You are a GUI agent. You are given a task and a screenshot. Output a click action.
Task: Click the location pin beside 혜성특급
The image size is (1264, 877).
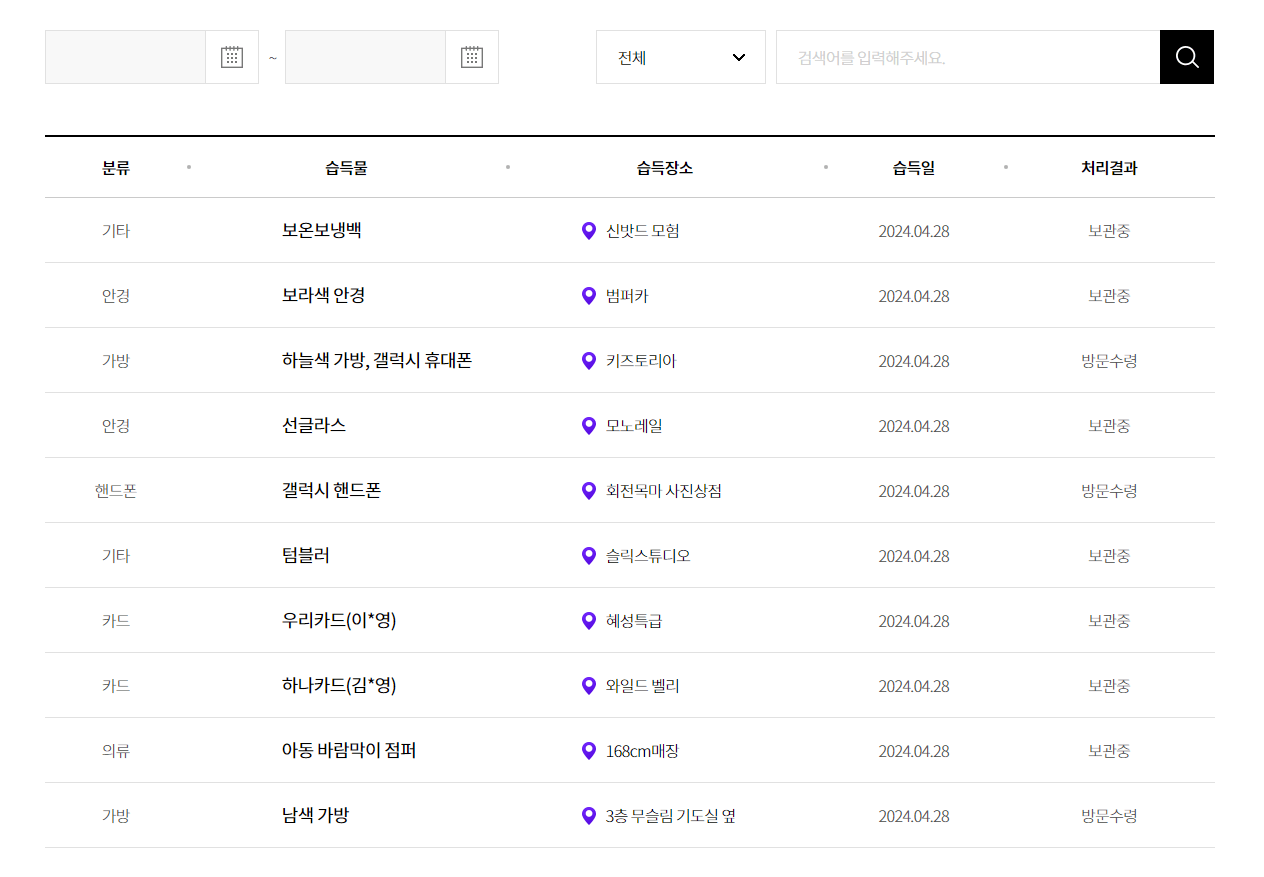point(588,620)
